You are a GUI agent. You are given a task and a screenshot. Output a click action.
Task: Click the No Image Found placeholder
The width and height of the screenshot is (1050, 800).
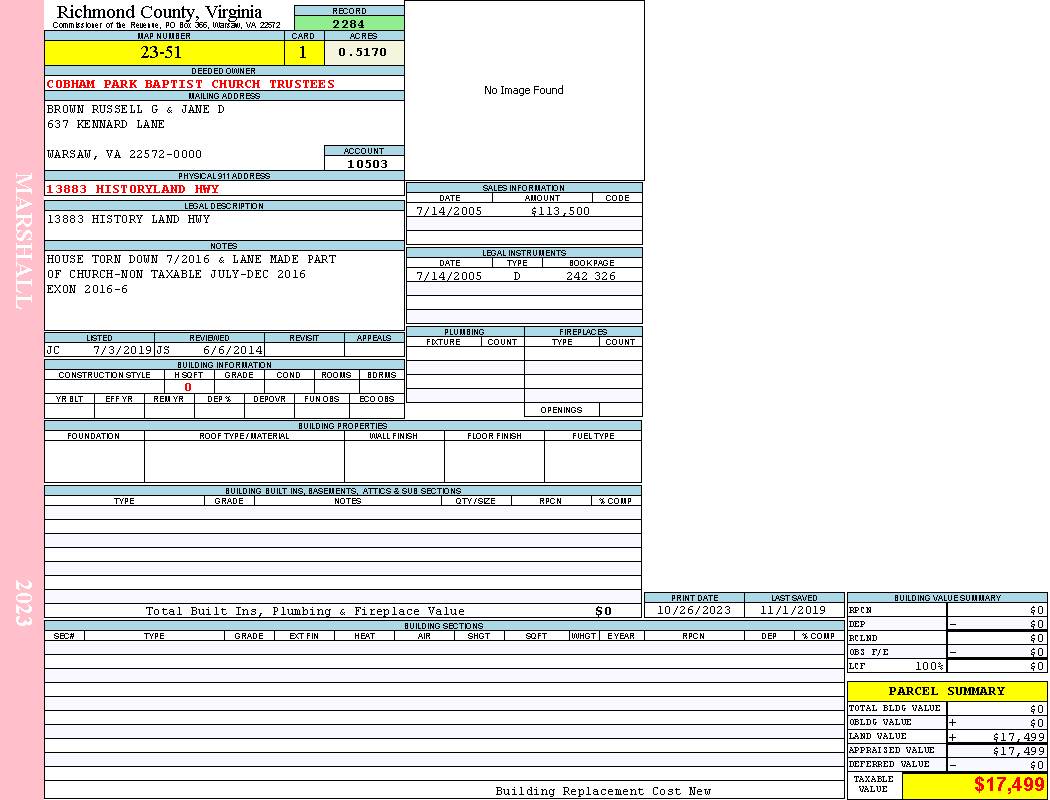pyautogui.click(x=524, y=91)
